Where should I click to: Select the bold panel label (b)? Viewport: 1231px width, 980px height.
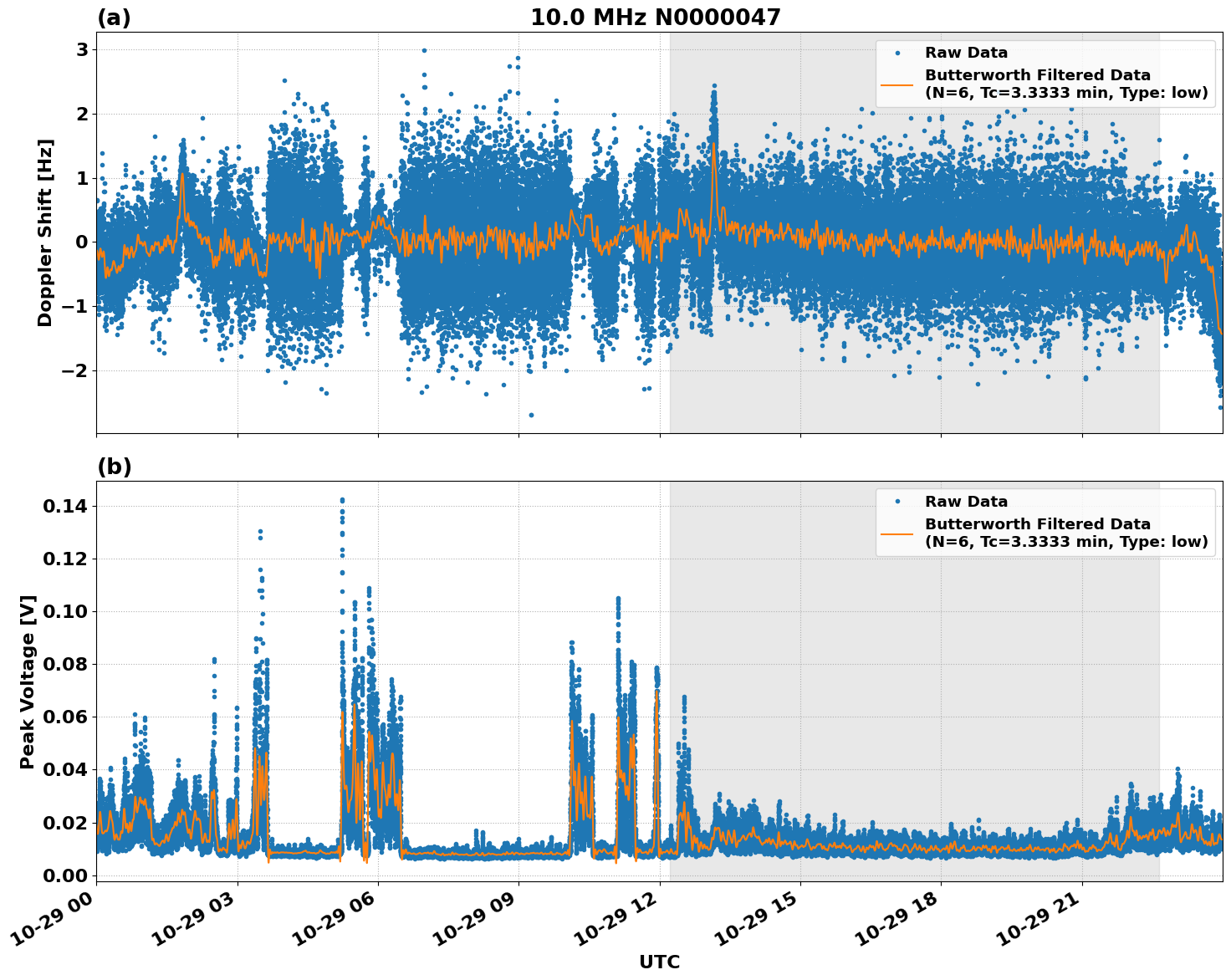pyautogui.click(x=114, y=467)
